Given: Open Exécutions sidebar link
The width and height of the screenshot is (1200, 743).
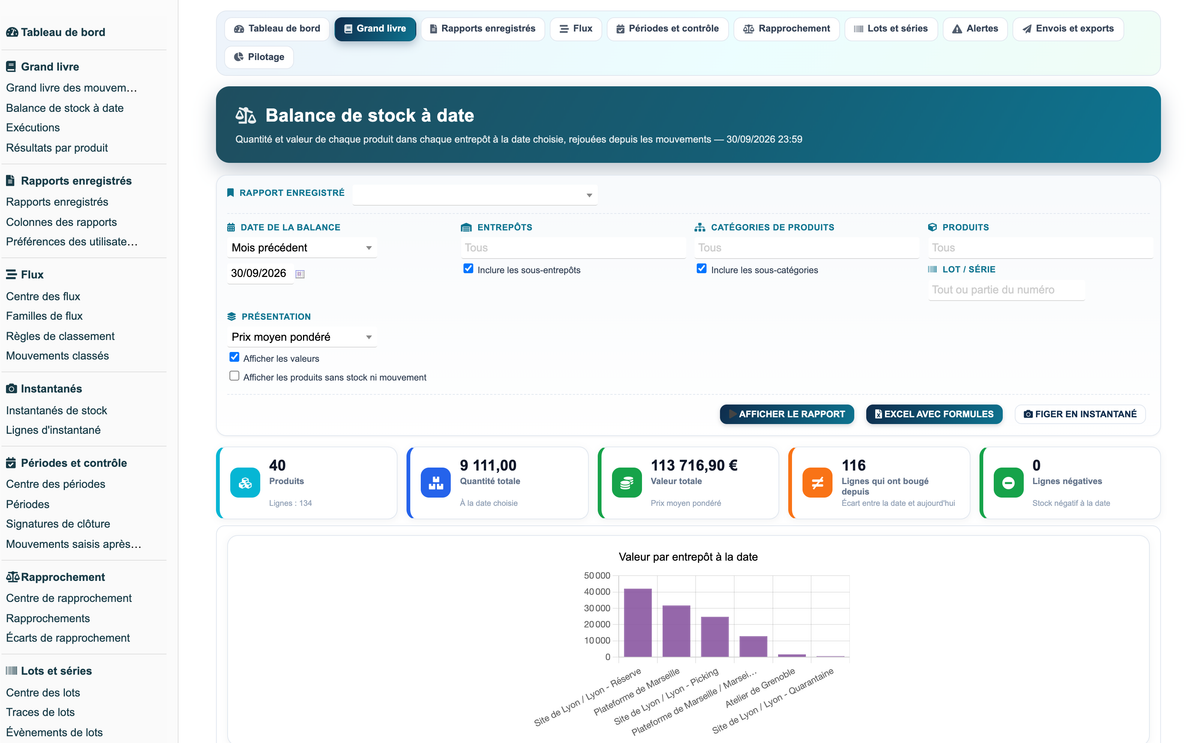Looking at the screenshot, I should 33,128.
